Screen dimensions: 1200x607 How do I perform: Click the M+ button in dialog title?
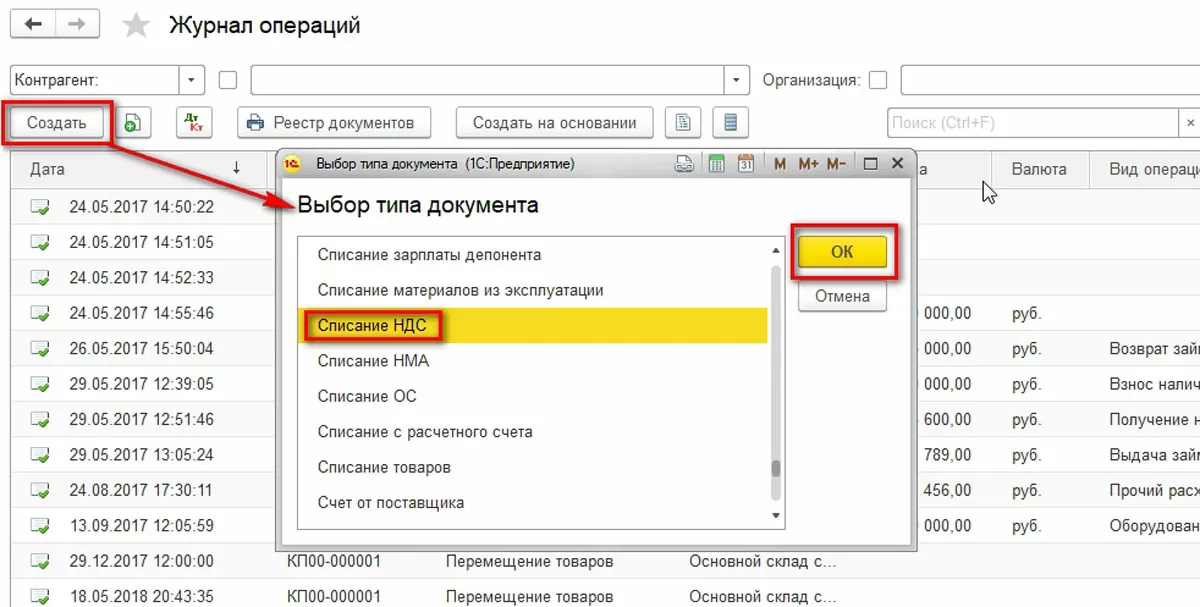tap(809, 163)
